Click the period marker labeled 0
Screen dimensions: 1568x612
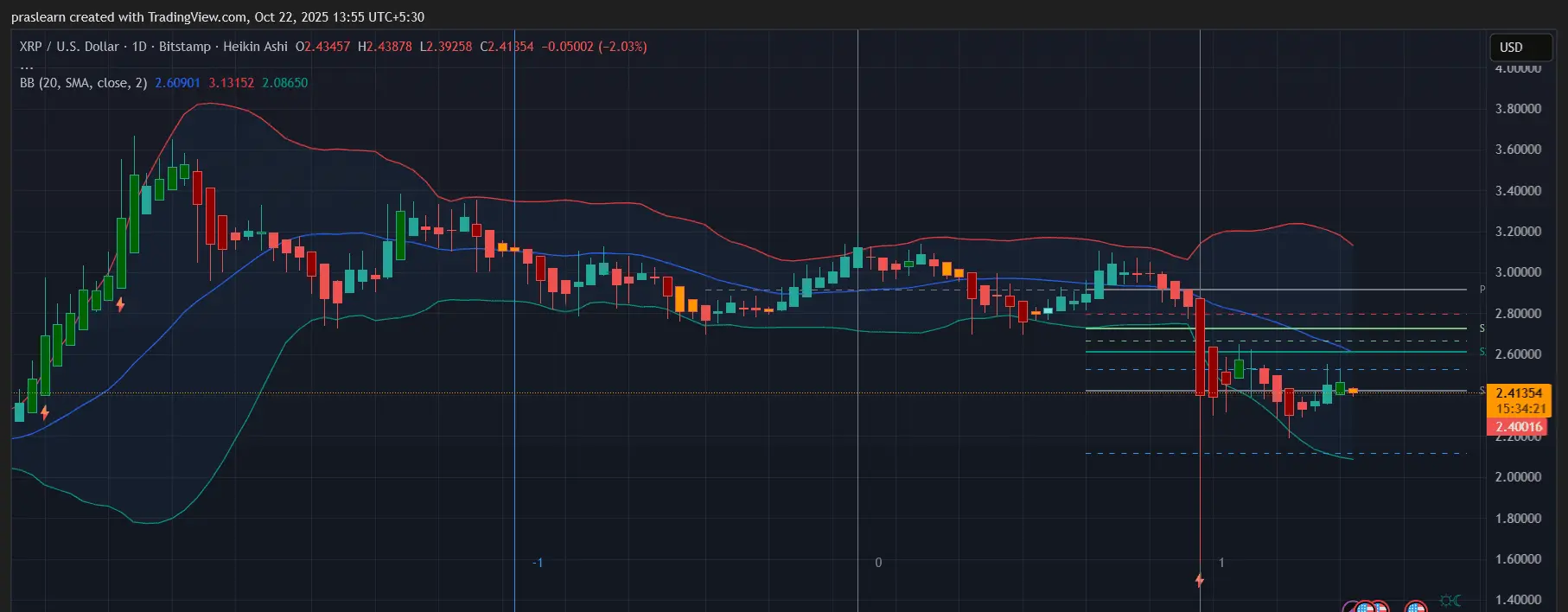(x=878, y=563)
